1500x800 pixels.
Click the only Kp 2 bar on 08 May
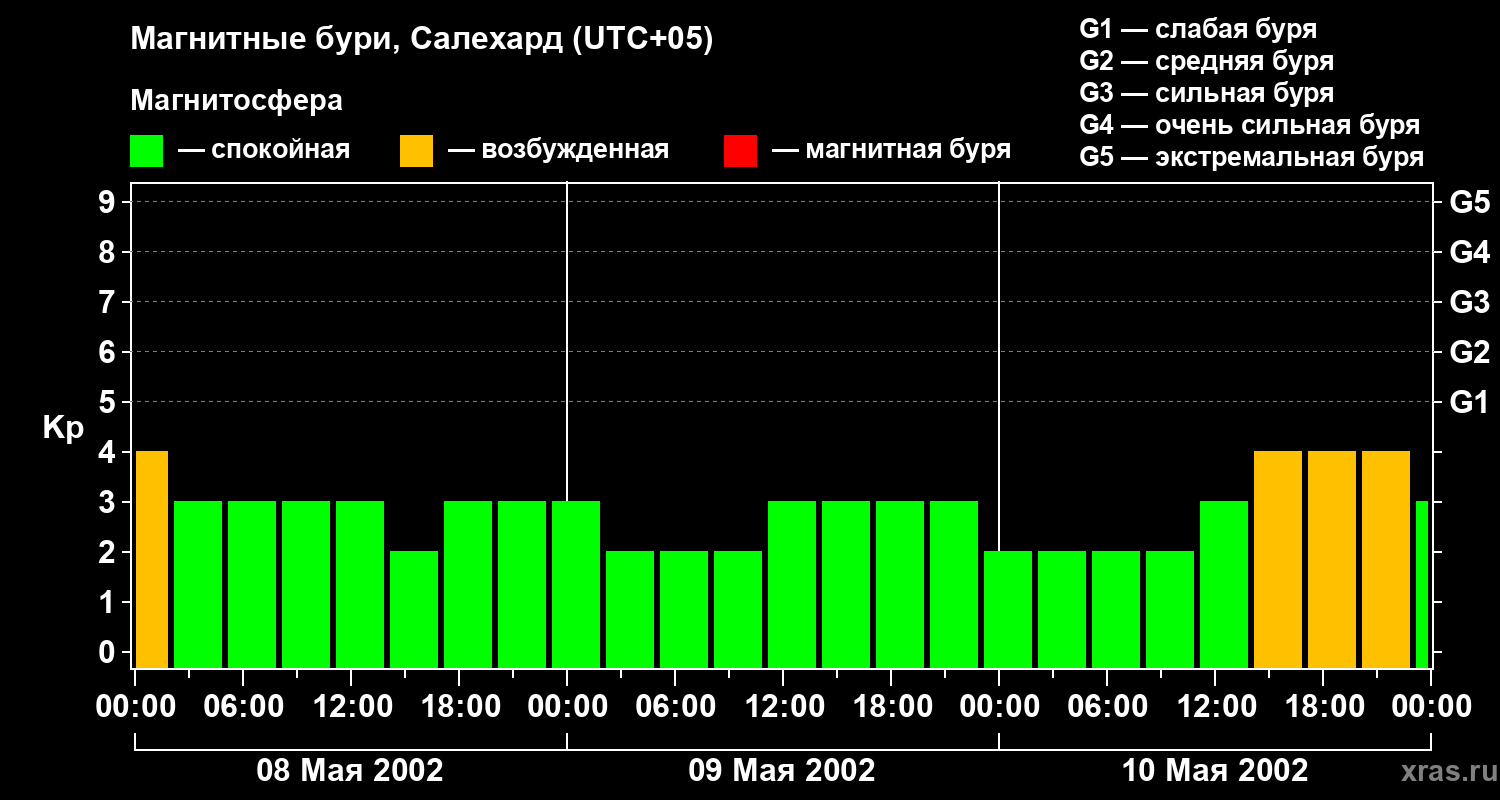pos(414,610)
